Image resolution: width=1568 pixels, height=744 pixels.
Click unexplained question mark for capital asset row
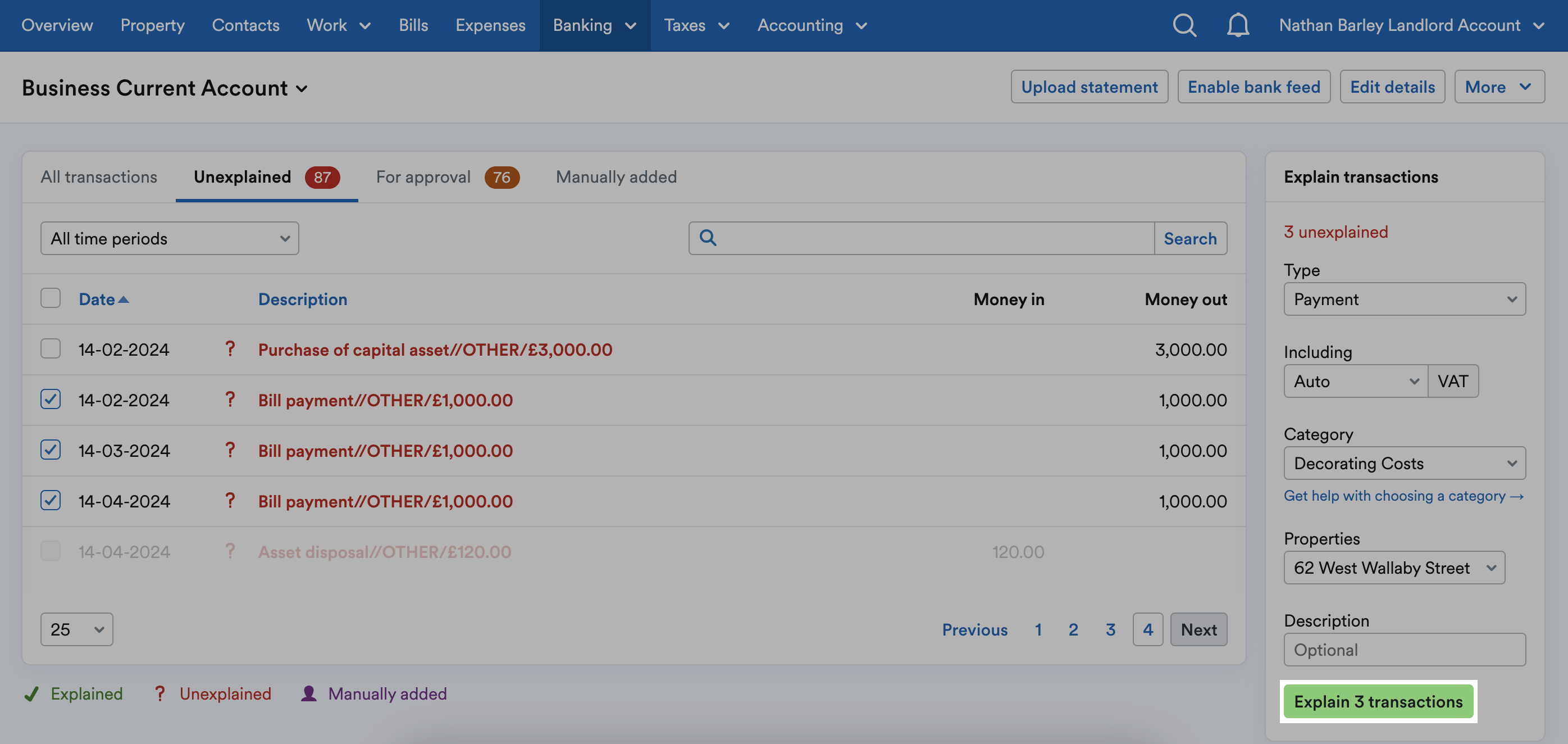(x=230, y=349)
